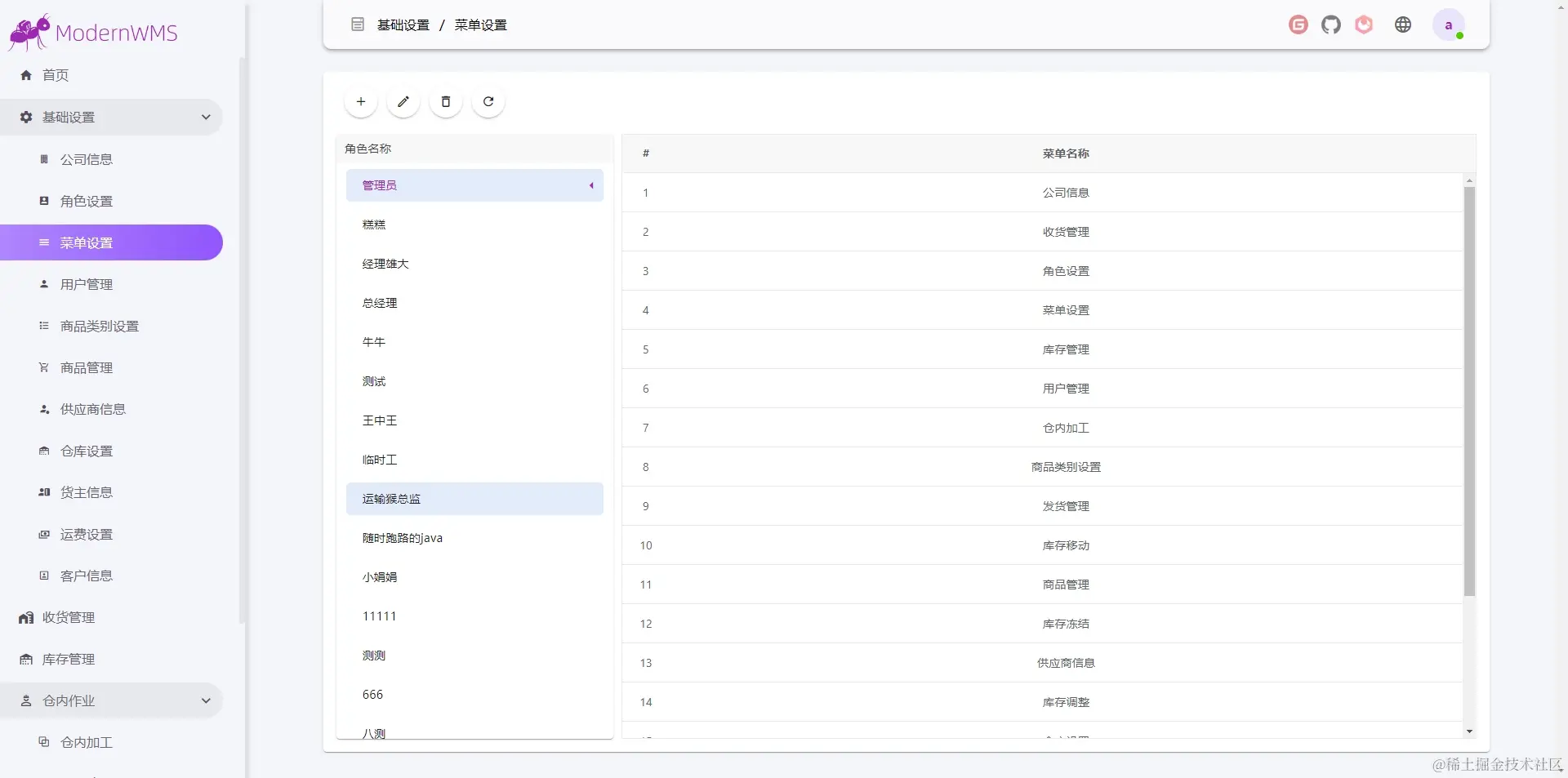Go to 用户管理 in sidebar
Image resolution: width=1568 pixels, height=778 pixels.
[87, 284]
